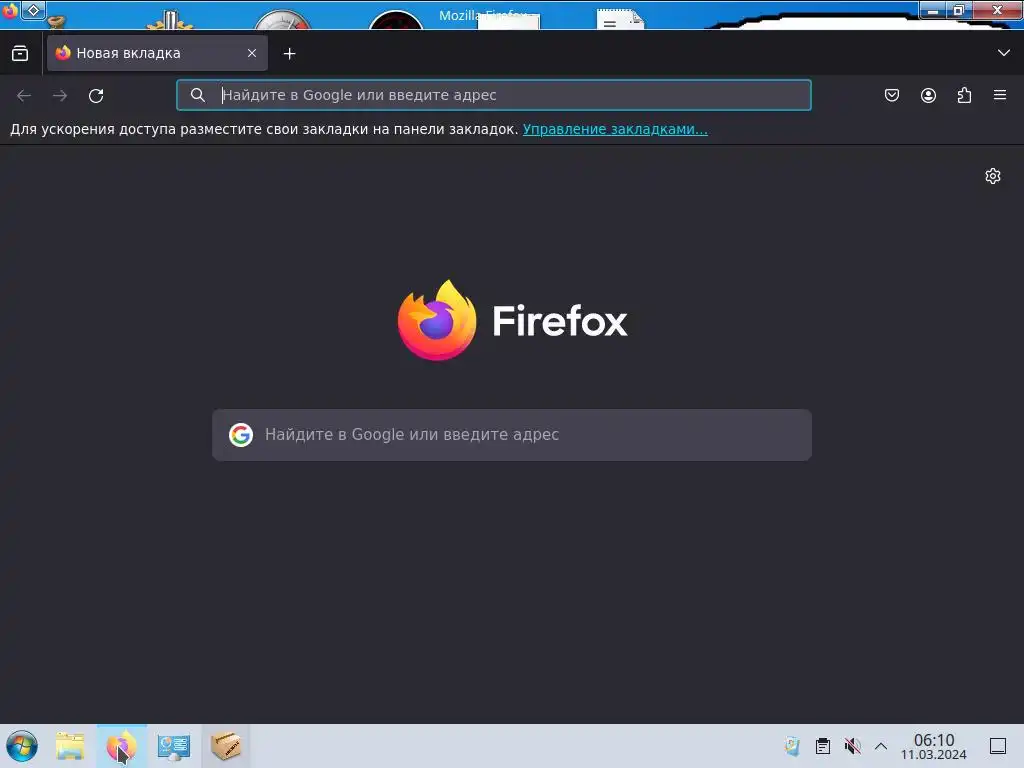Open the clipboard tray icon
Image resolution: width=1024 pixels, height=768 pixels.
click(823, 746)
